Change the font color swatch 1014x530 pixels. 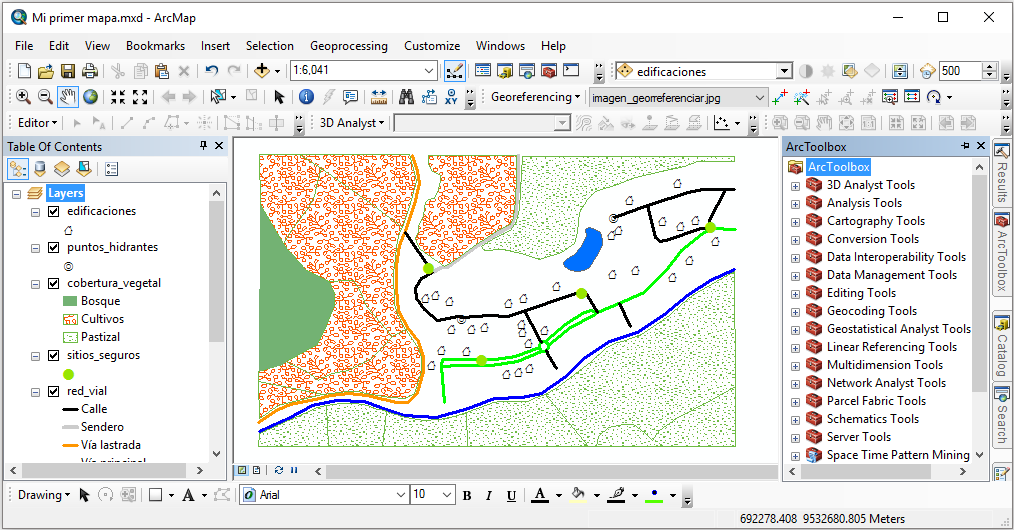tap(540, 496)
